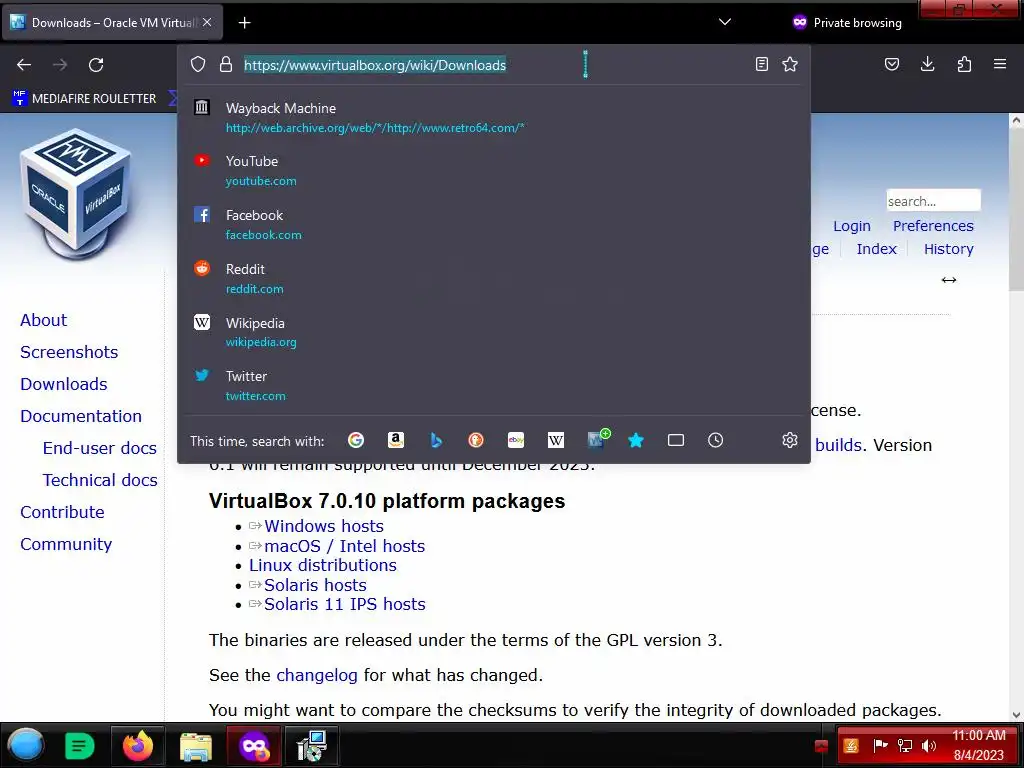Add the VirtualBox search engine icon
Image resolution: width=1024 pixels, height=768 pixels.
pyautogui.click(x=598, y=439)
